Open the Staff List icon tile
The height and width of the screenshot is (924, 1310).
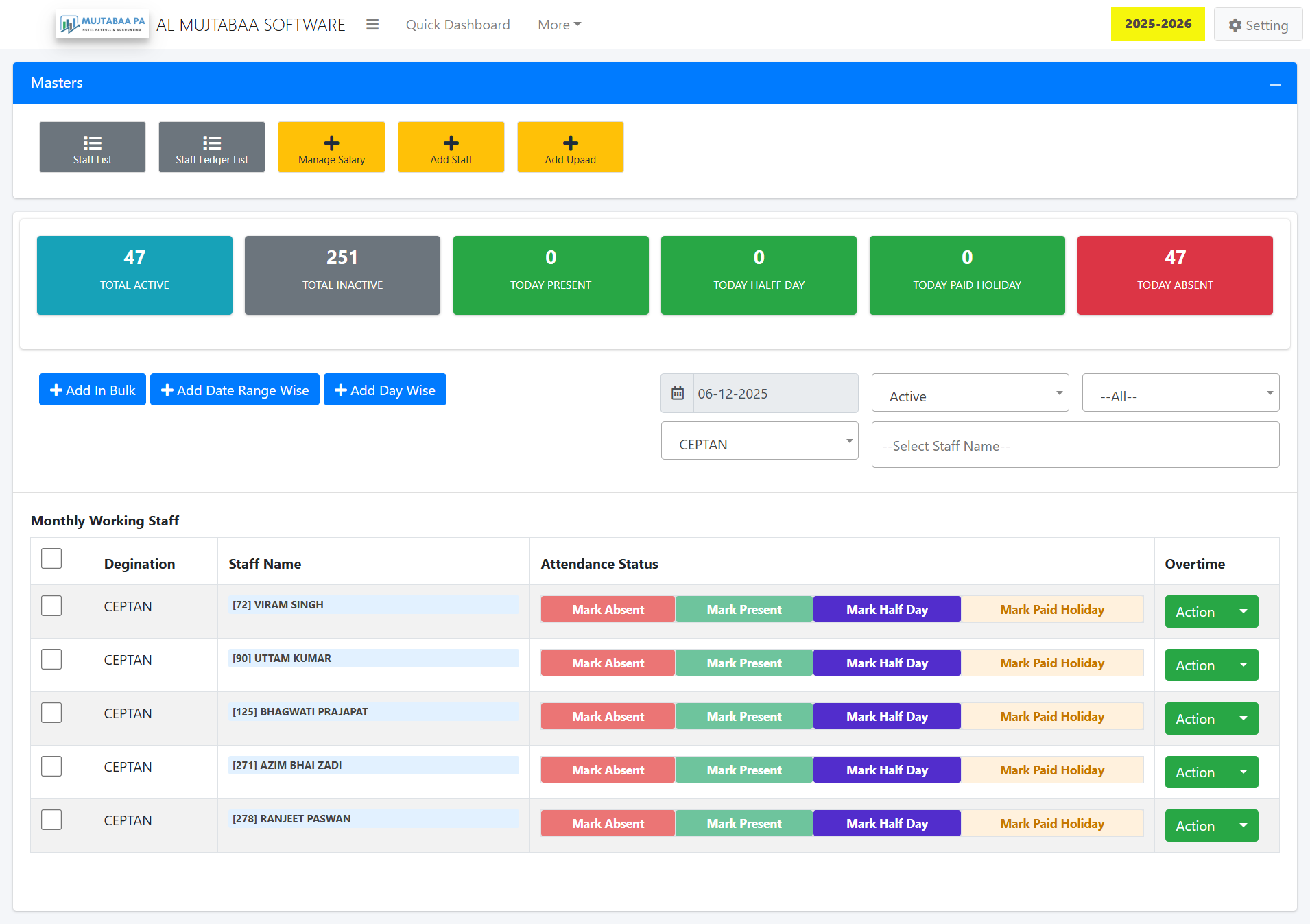93,147
